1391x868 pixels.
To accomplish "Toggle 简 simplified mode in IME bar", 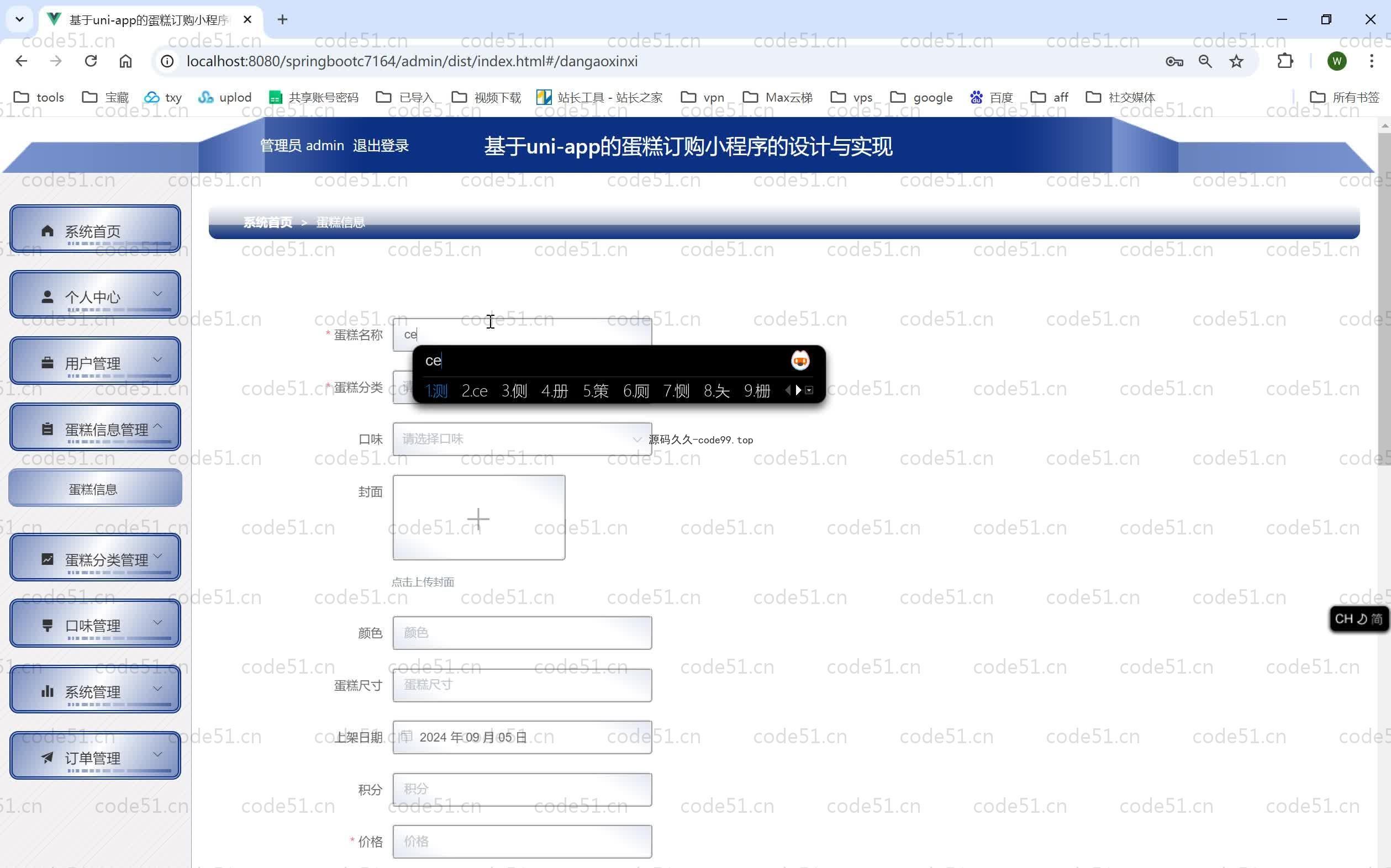I will coord(1377,619).
